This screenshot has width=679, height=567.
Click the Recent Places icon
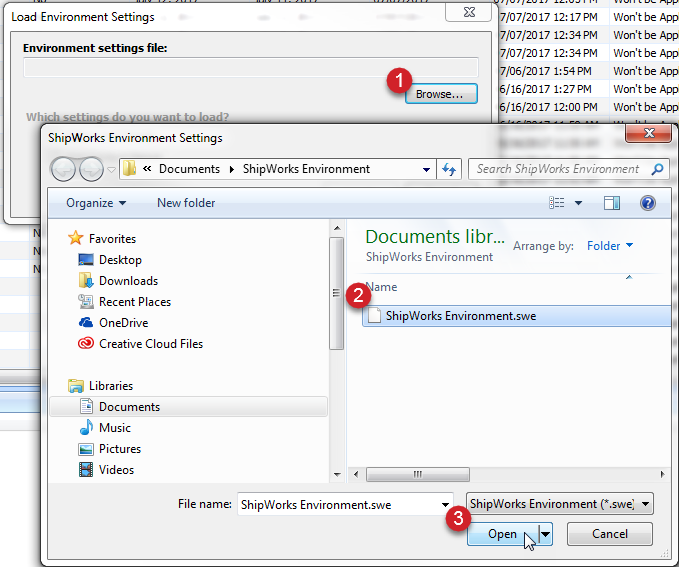tap(86, 301)
